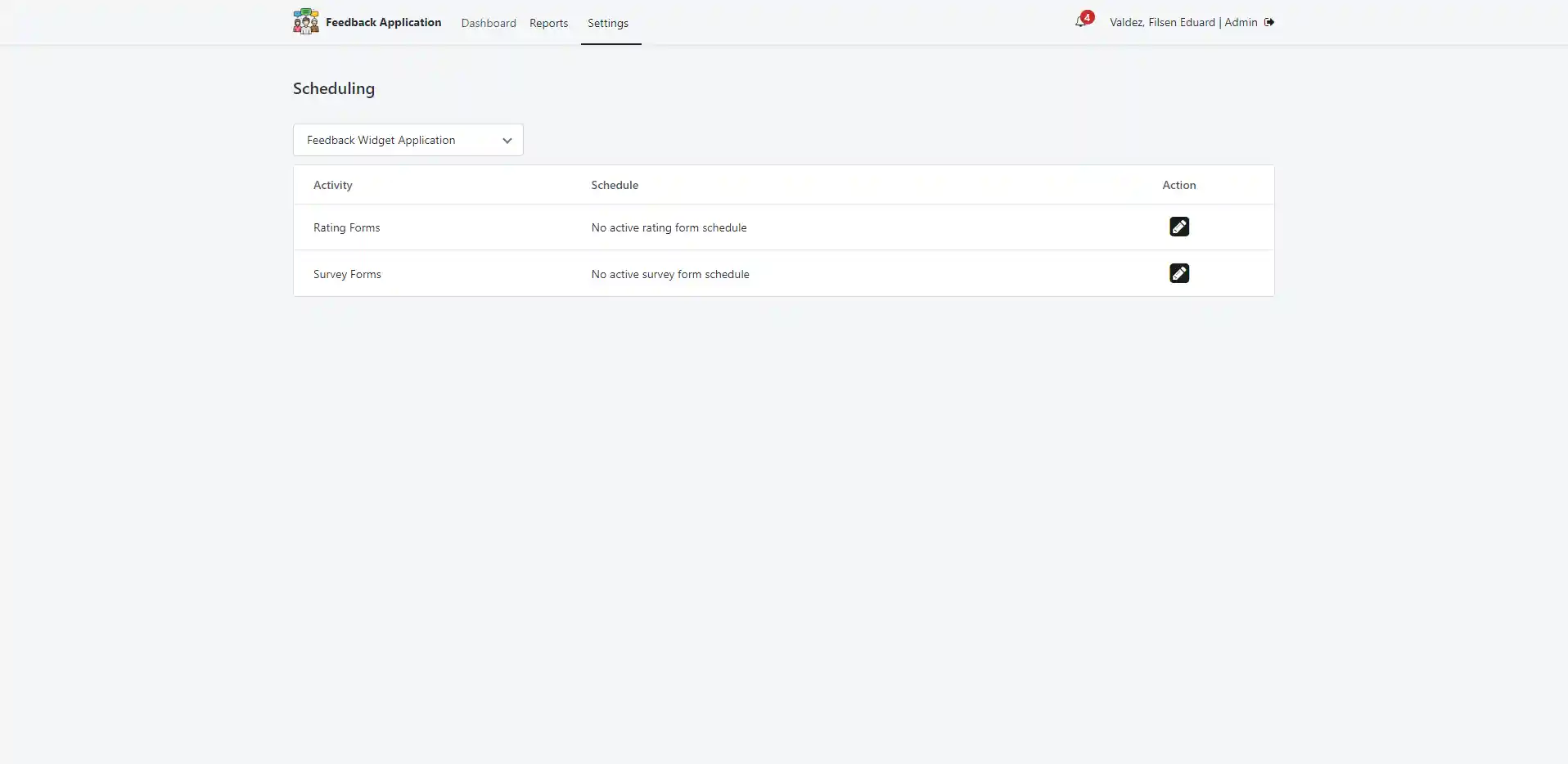
Task: Open the Reports menu
Action: pyautogui.click(x=548, y=23)
